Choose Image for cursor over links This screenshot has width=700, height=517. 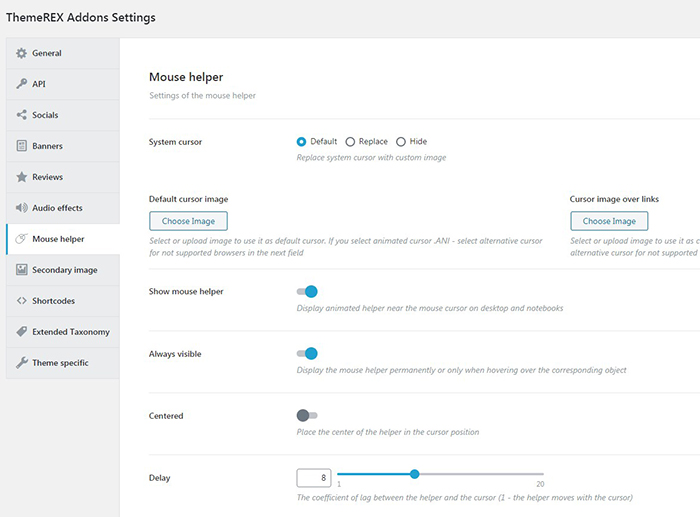[609, 221]
